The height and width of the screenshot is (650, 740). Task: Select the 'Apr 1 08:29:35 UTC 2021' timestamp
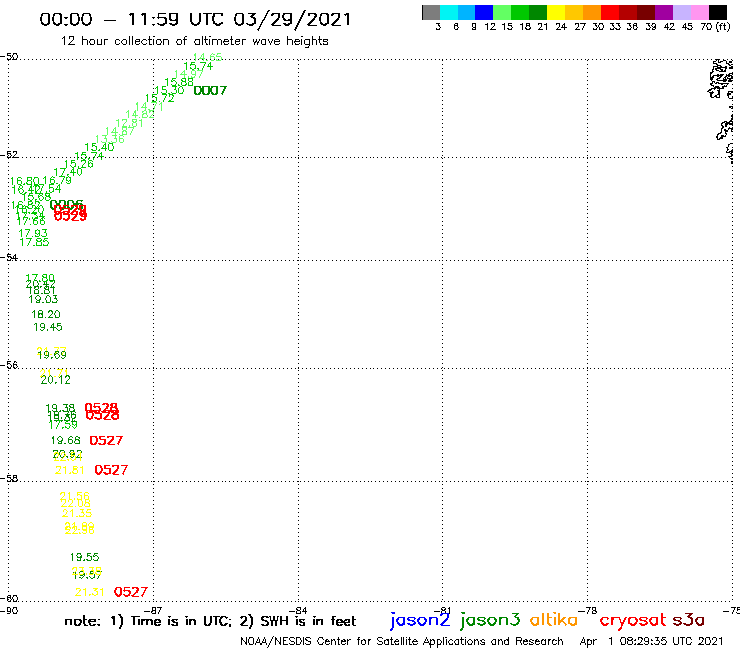coord(651,641)
